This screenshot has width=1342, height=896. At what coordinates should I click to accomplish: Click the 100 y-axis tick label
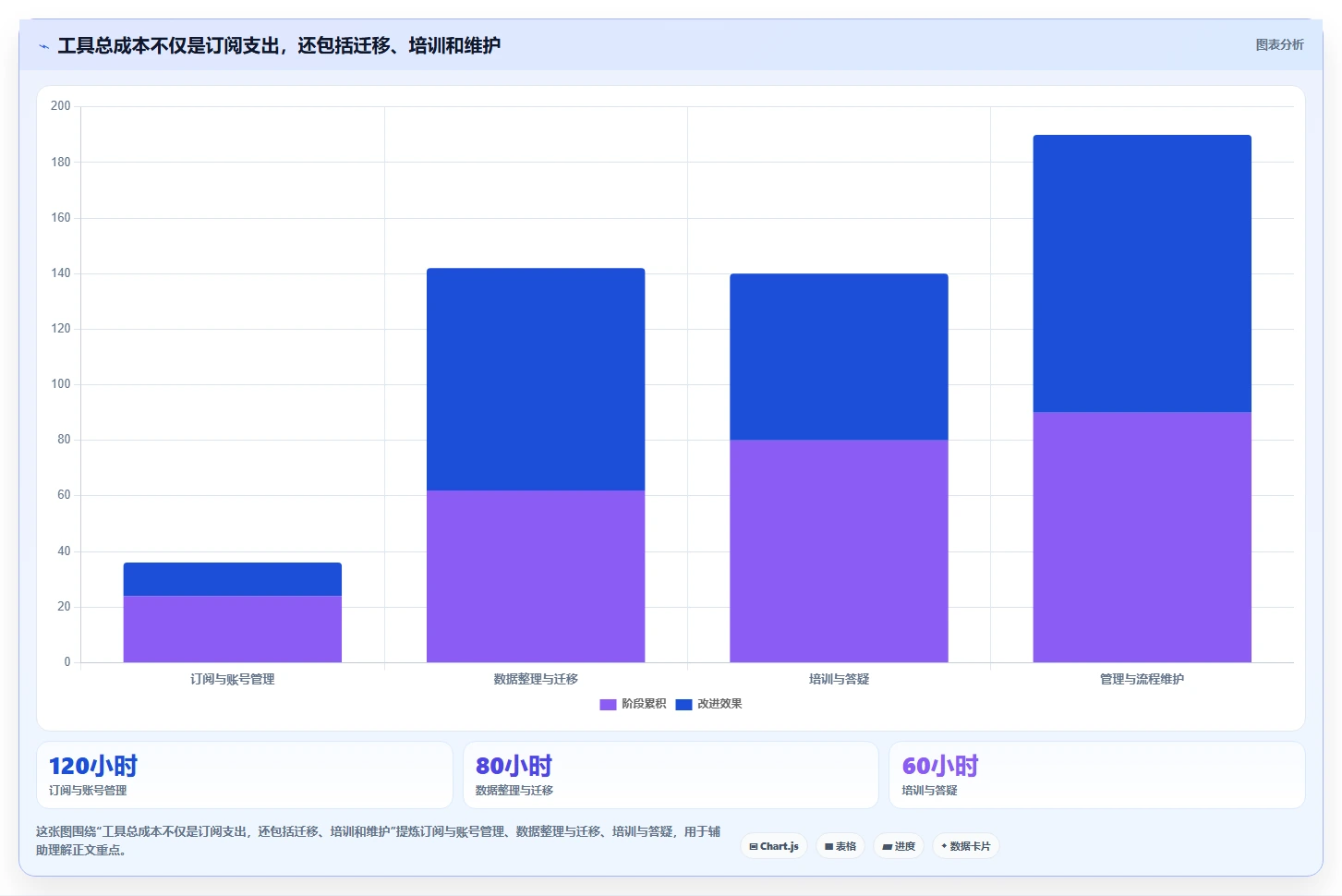(x=61, y=384)
